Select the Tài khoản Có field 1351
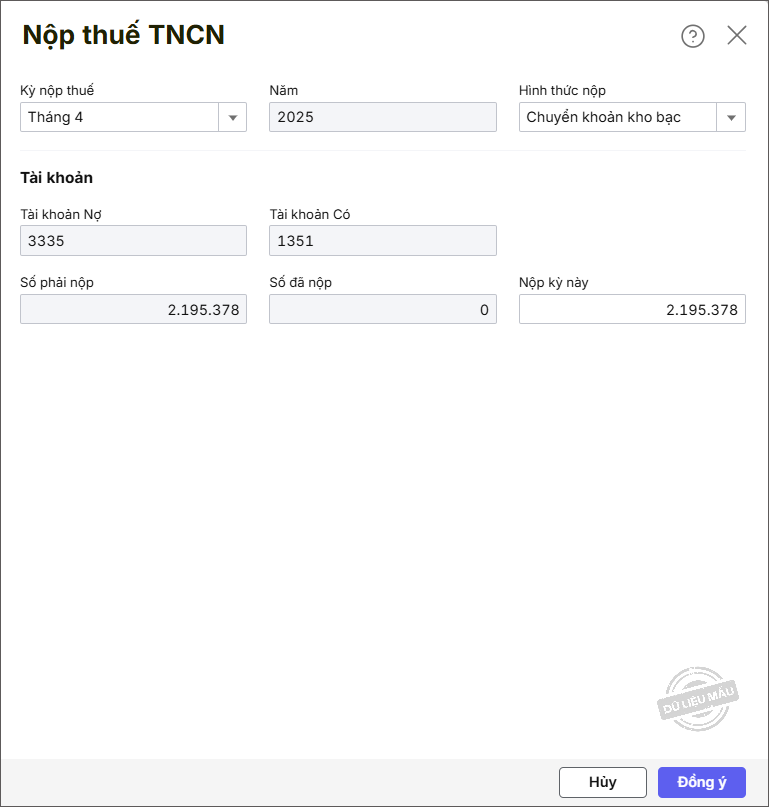 (x=382, y=241)
